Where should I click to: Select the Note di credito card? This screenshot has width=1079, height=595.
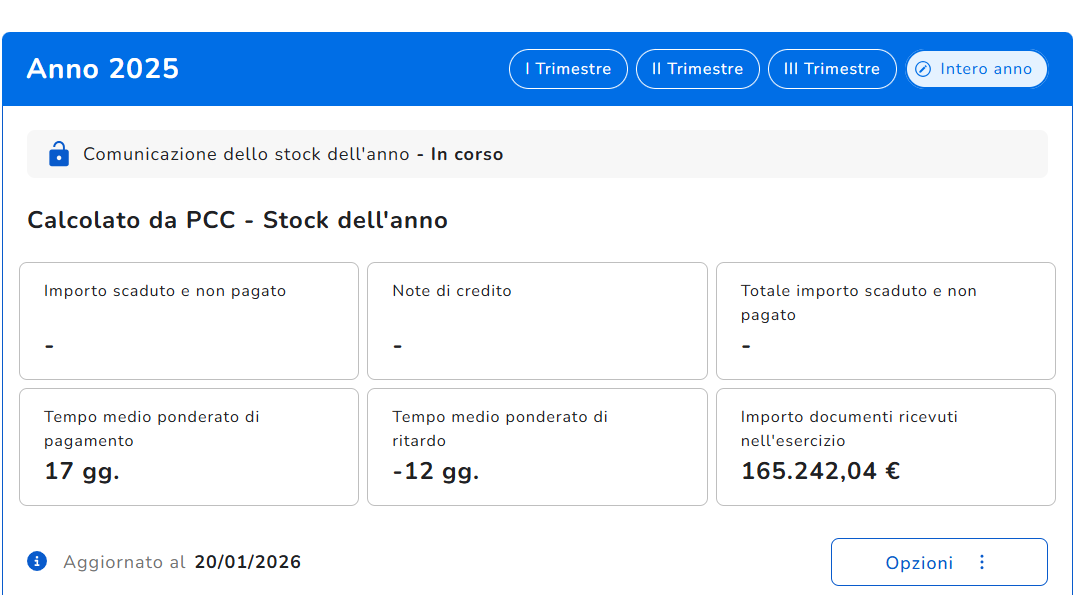537,321
